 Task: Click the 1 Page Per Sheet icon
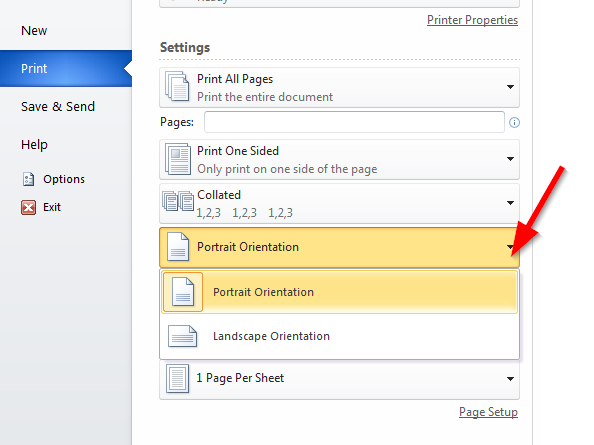pos(177,379)
